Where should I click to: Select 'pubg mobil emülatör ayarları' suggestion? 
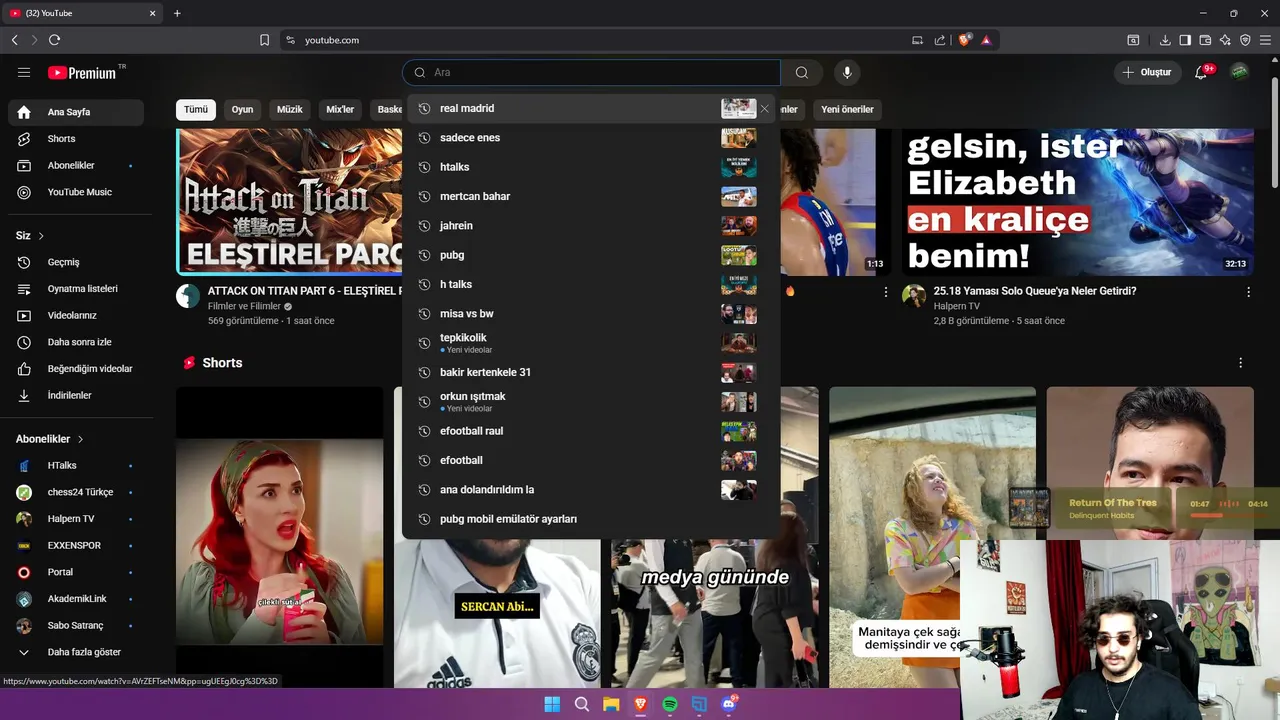[x=591, y=519]
